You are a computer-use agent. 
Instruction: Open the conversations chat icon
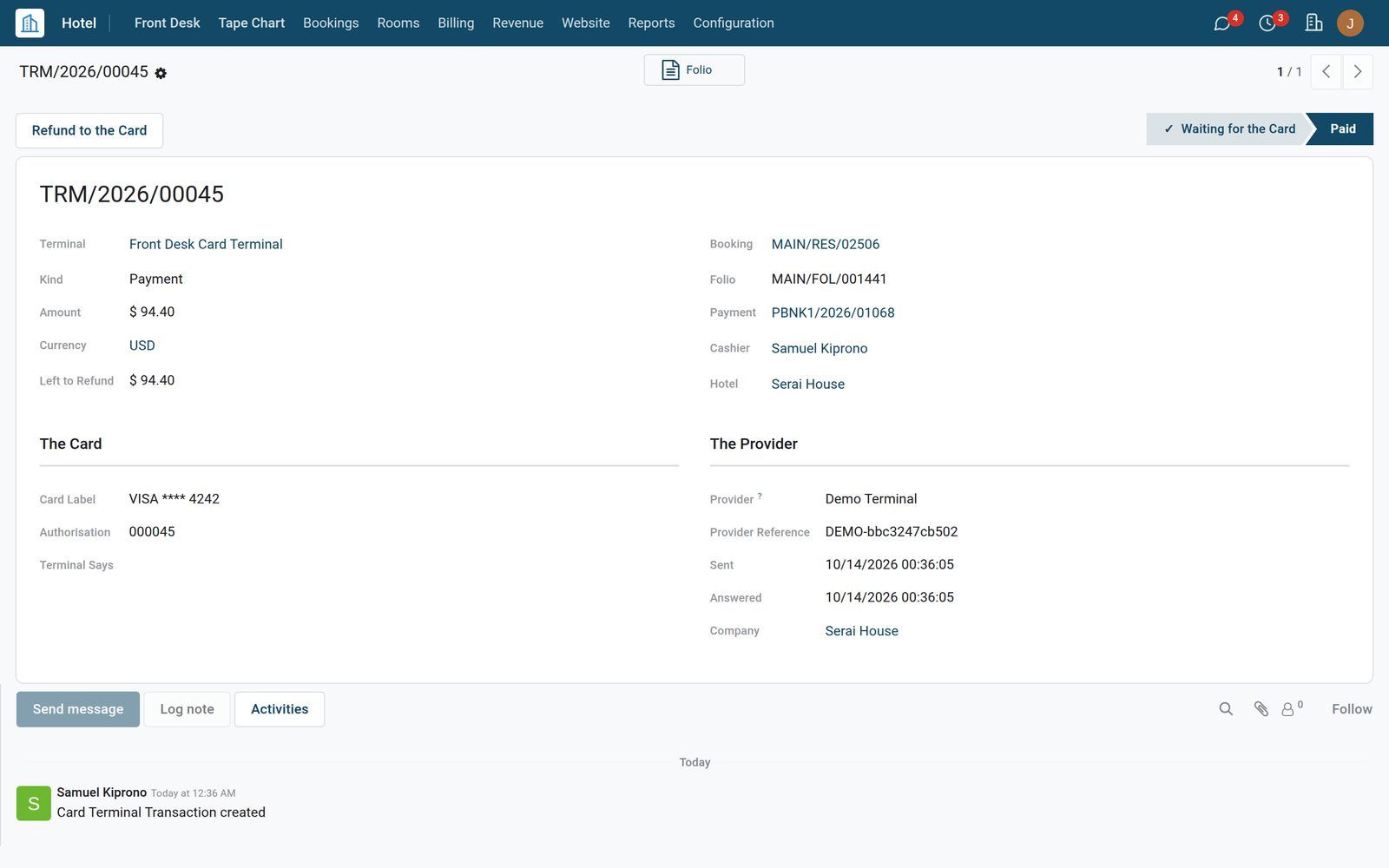click(x=1222, y=23)
